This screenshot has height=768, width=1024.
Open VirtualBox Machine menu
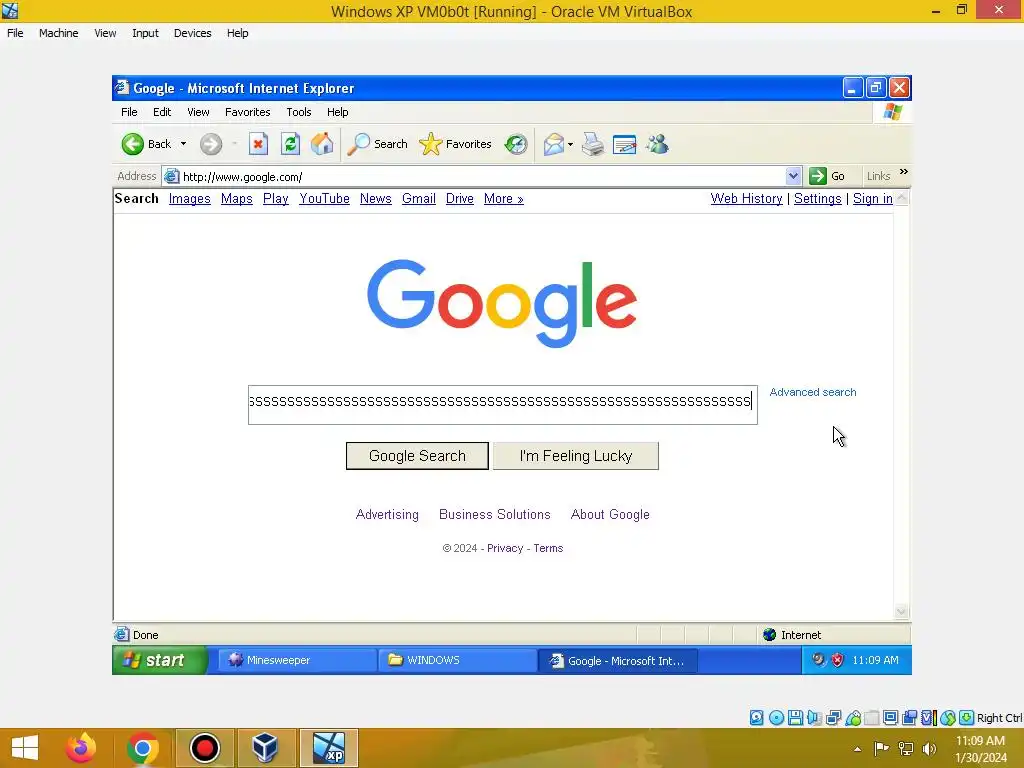pos(59,33)
